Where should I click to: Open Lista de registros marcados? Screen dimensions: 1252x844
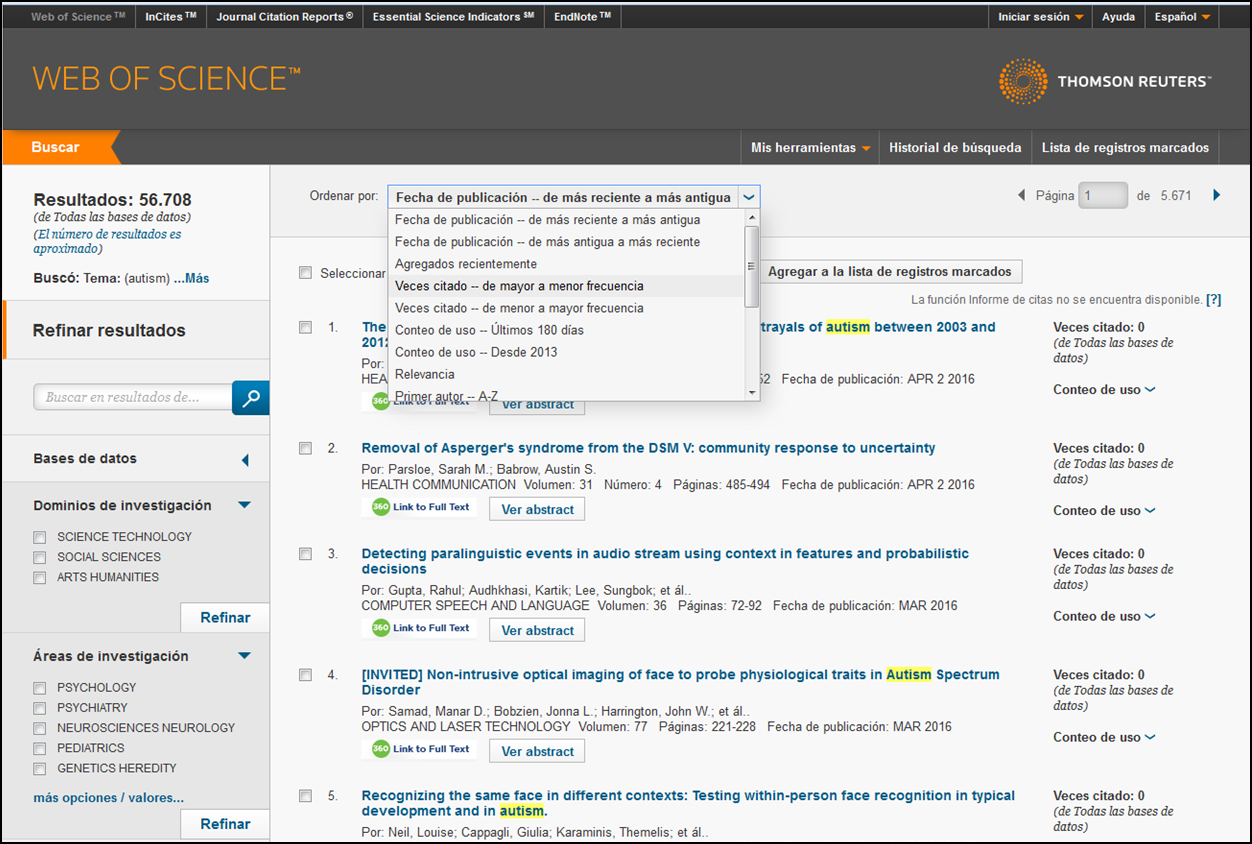[1125, 148]
